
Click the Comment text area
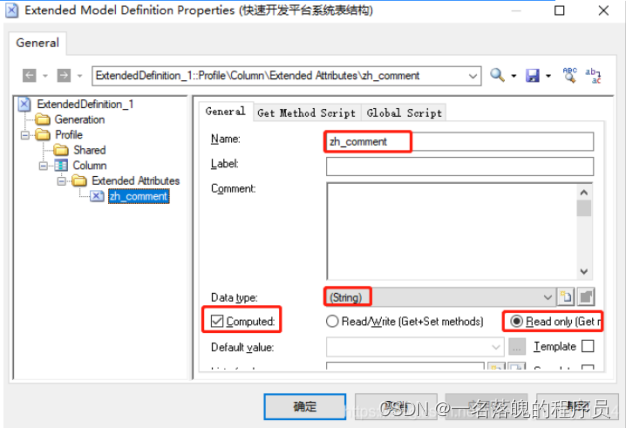[x=451, y=231]
